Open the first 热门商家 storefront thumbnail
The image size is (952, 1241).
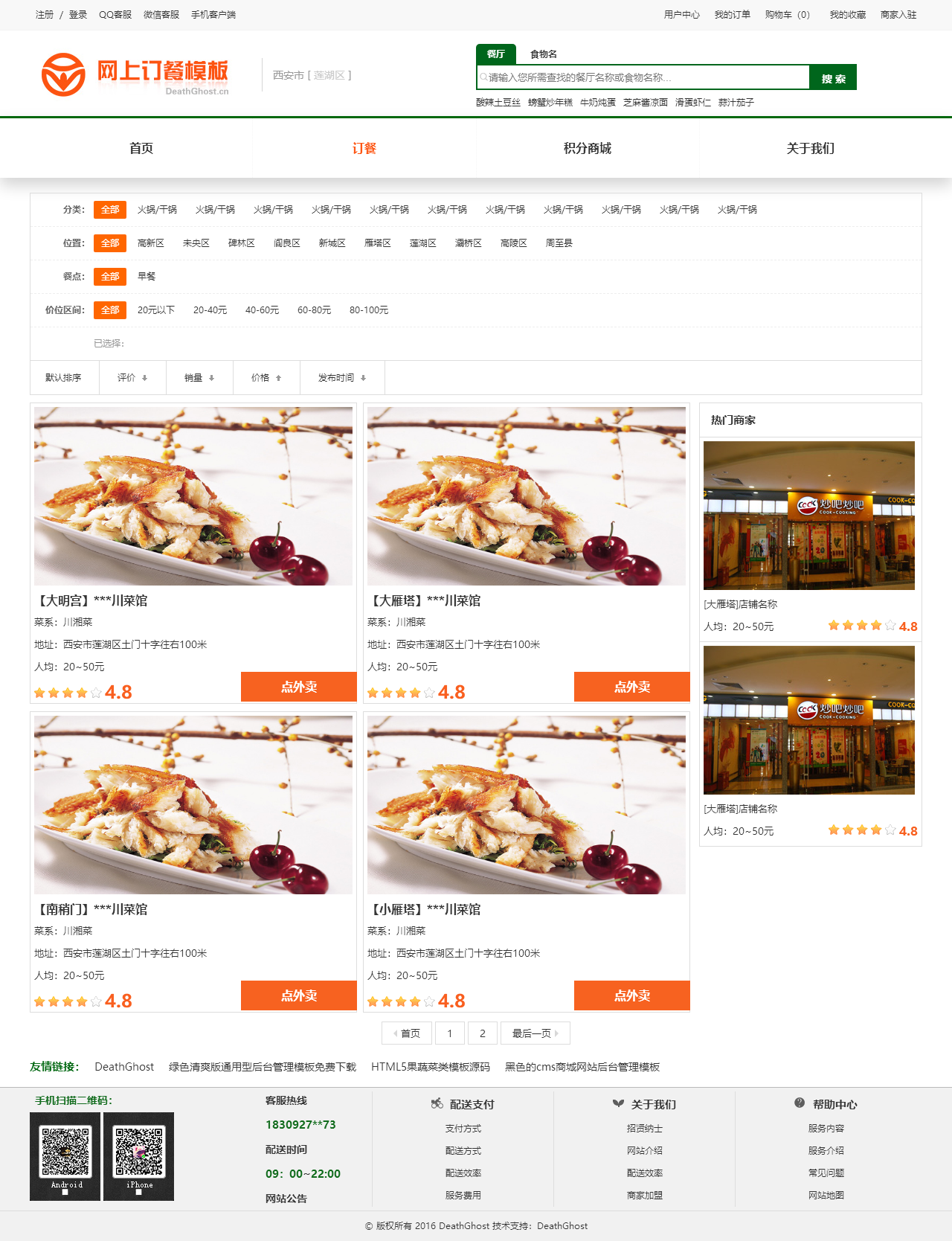[809, 516]
